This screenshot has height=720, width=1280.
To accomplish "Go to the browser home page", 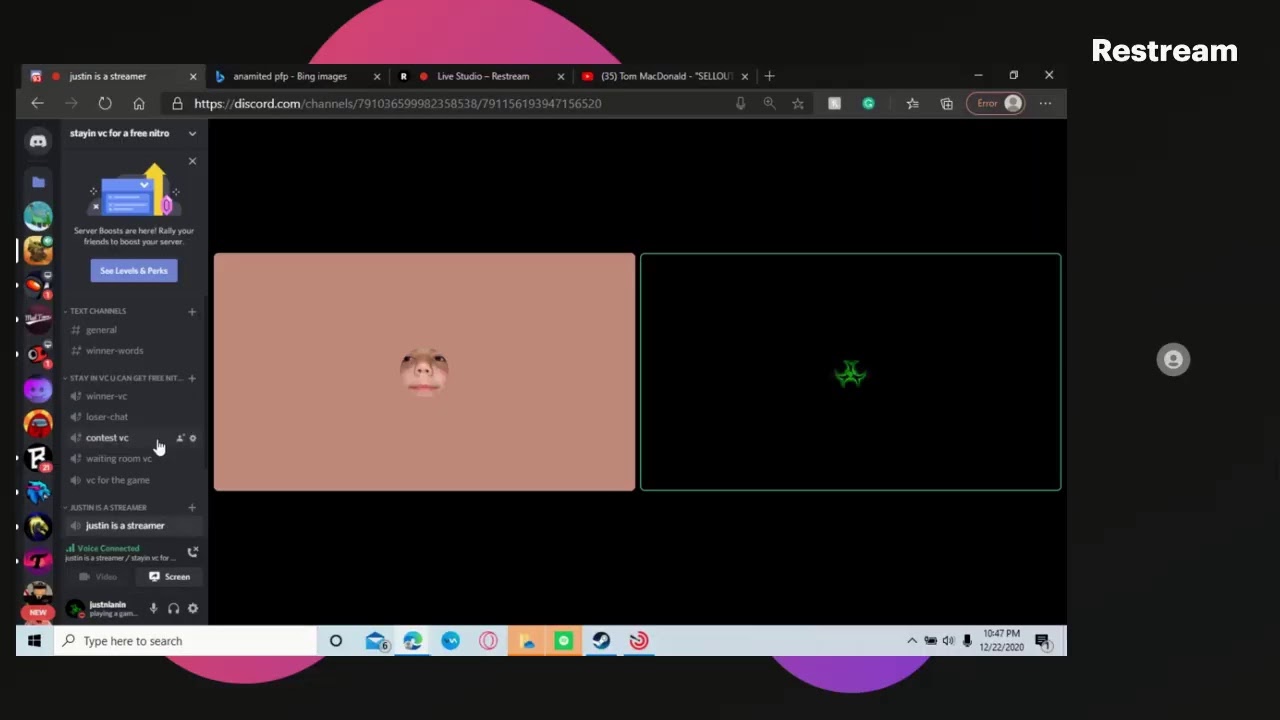I will coord(139,103).
